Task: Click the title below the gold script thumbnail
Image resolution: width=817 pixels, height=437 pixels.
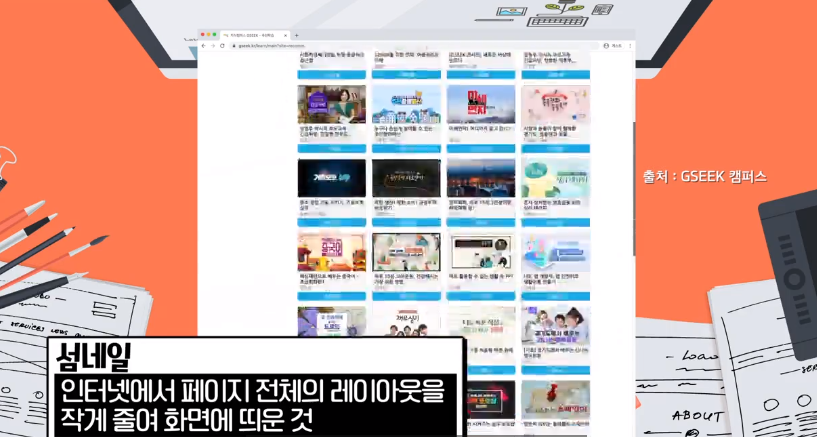Action: (404, 204)
